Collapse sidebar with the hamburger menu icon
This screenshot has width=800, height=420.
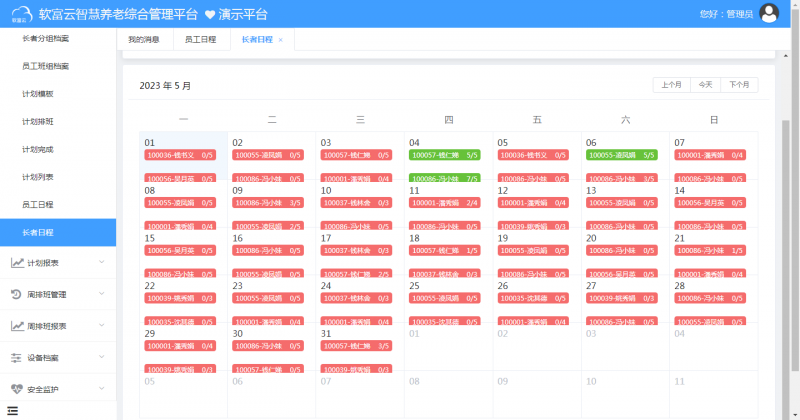point(13,411)
